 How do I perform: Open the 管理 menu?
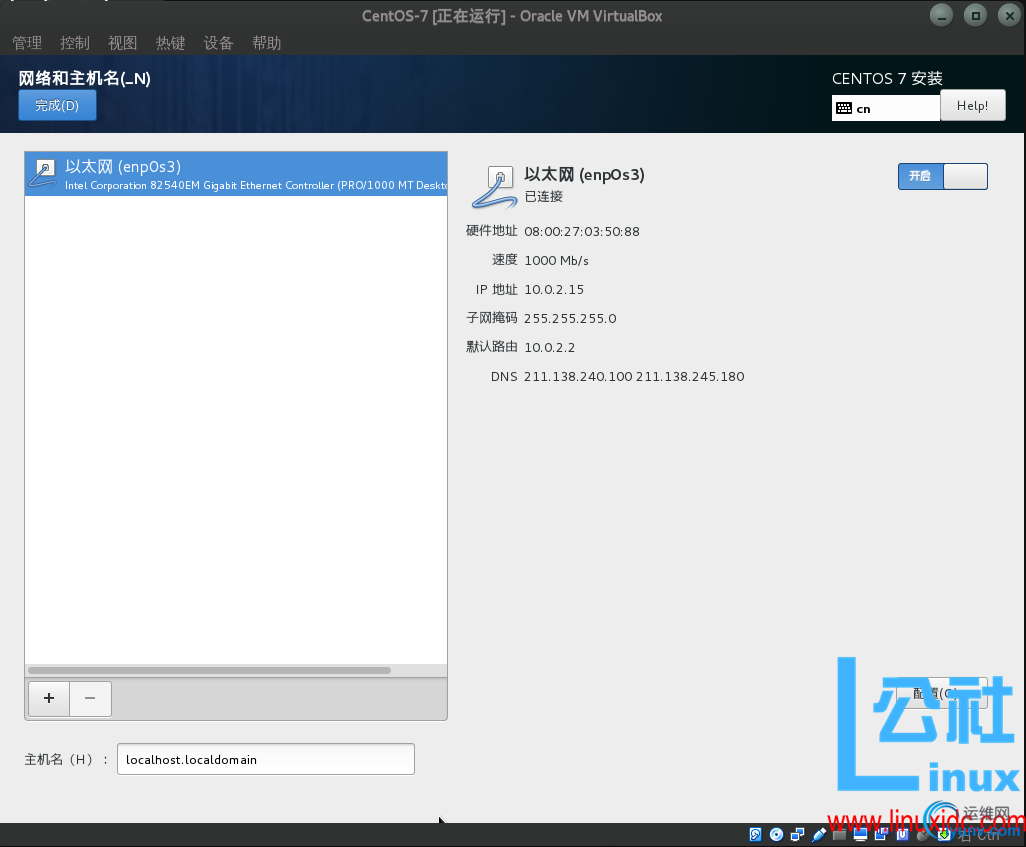[x=27, y=43]
